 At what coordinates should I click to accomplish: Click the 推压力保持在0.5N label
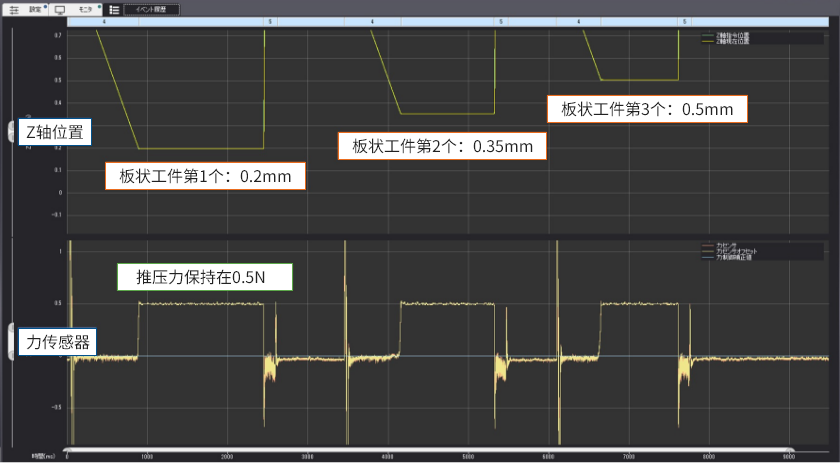(x=206, y=277)
